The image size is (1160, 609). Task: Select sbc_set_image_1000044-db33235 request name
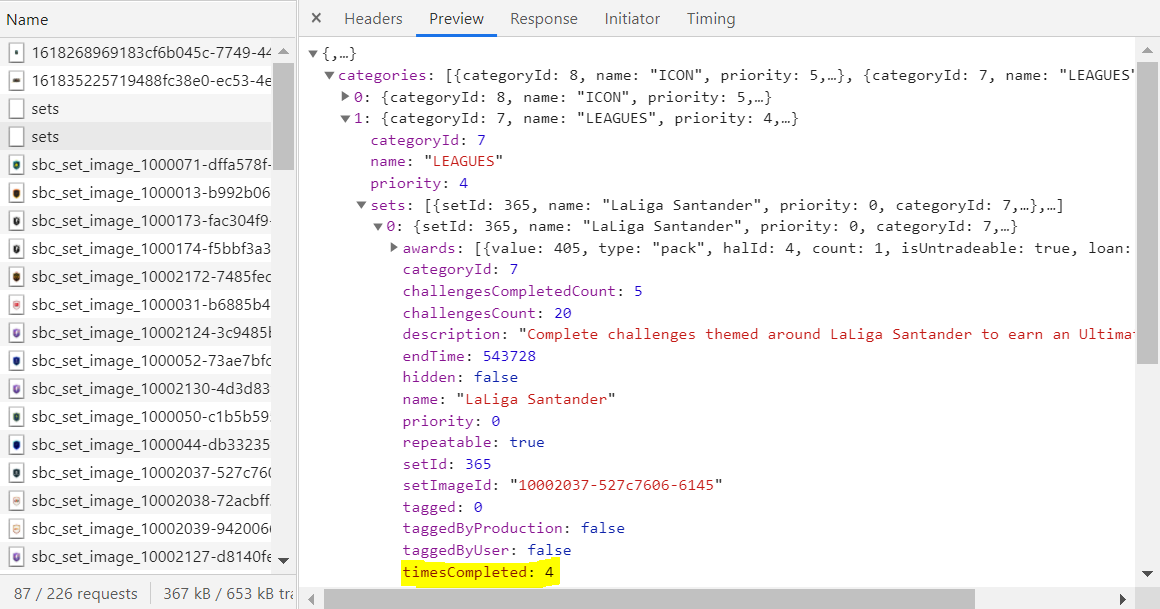151,445
